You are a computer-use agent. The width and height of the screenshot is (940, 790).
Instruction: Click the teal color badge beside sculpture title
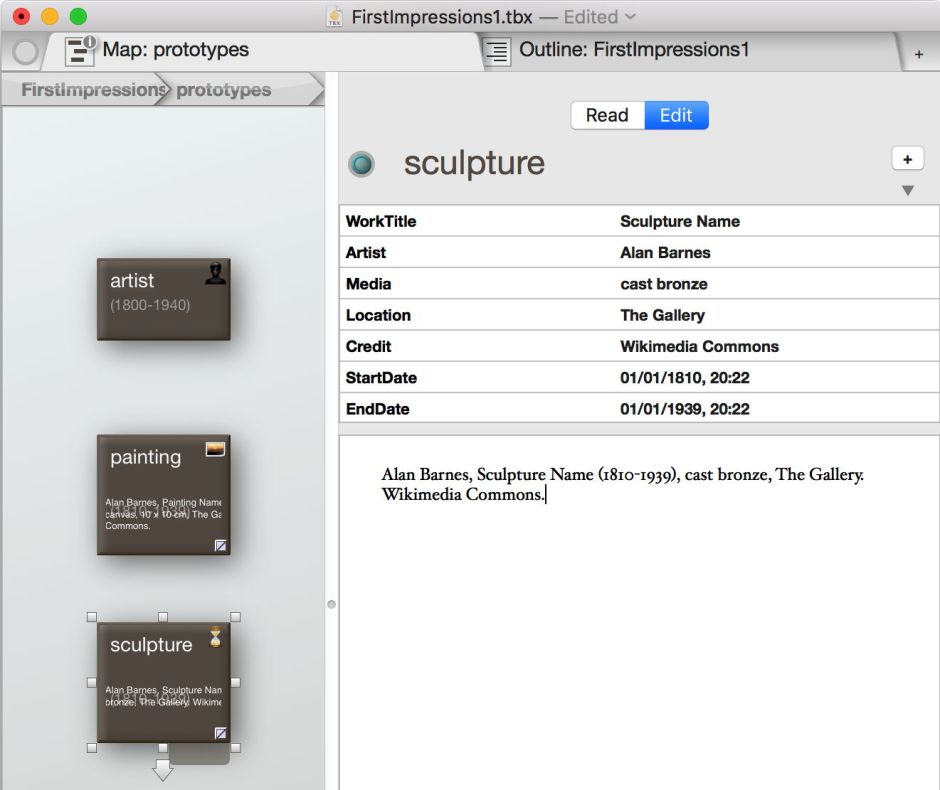coord(361,164)
